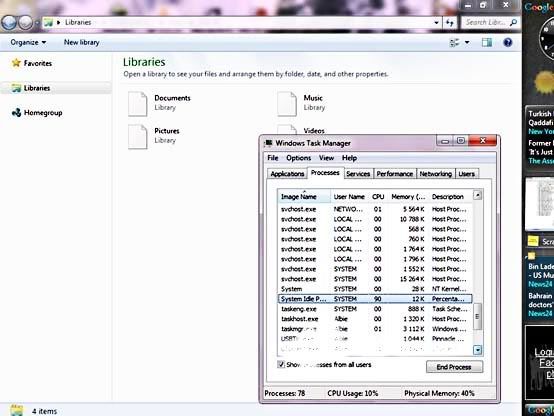
Task: Switch to the Performance tab
Action: point(395,174)
